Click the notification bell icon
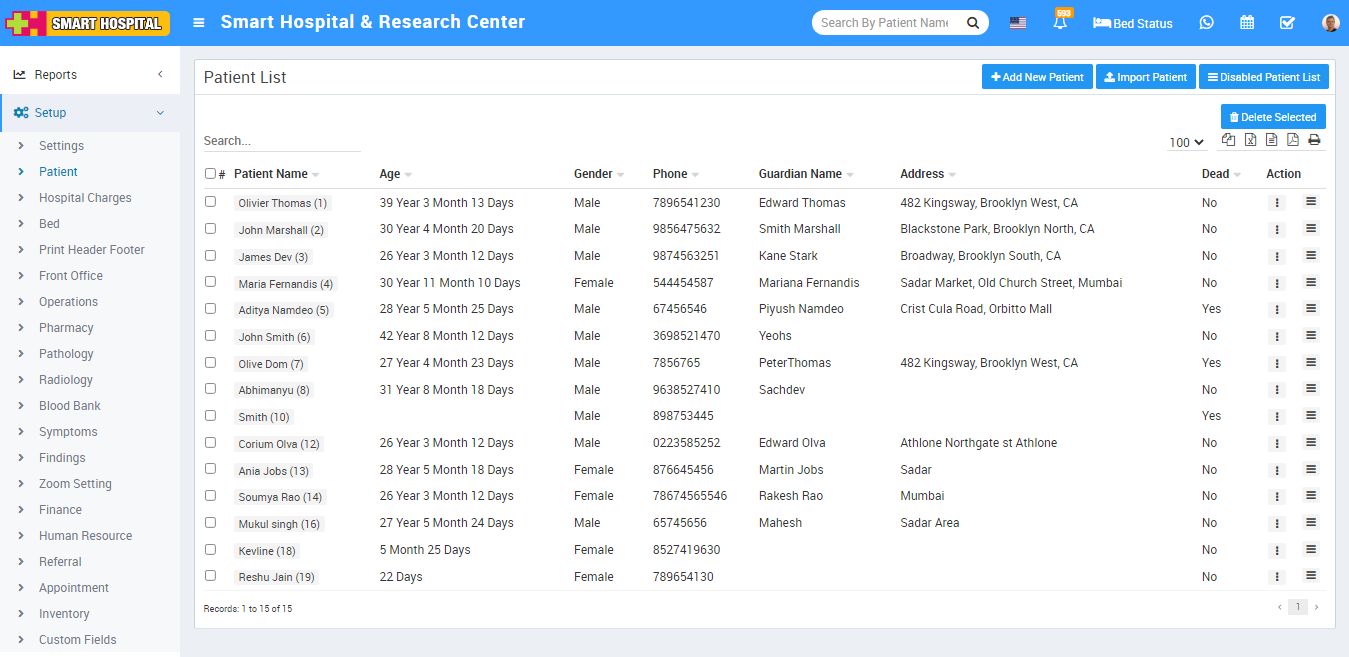This screenshot has width=1349, height=657. pos(1059,23)
